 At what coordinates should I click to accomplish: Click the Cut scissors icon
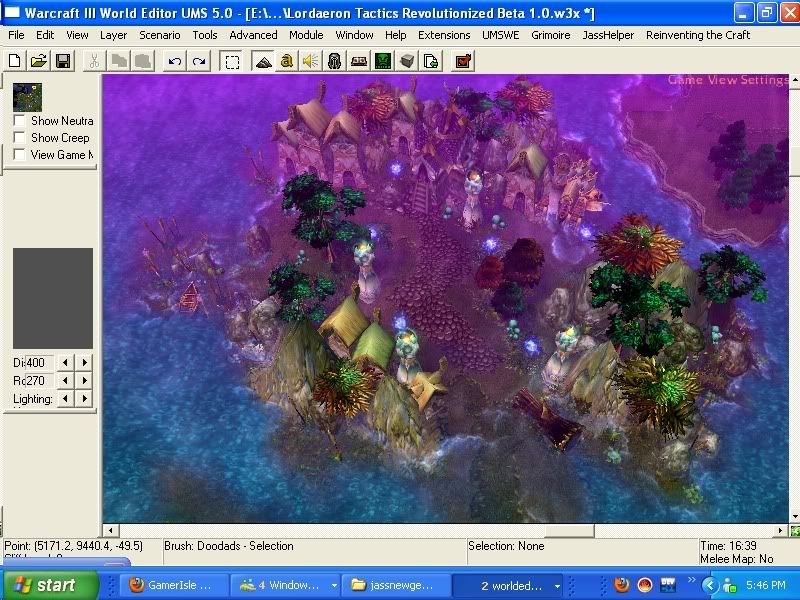[94, 61]
